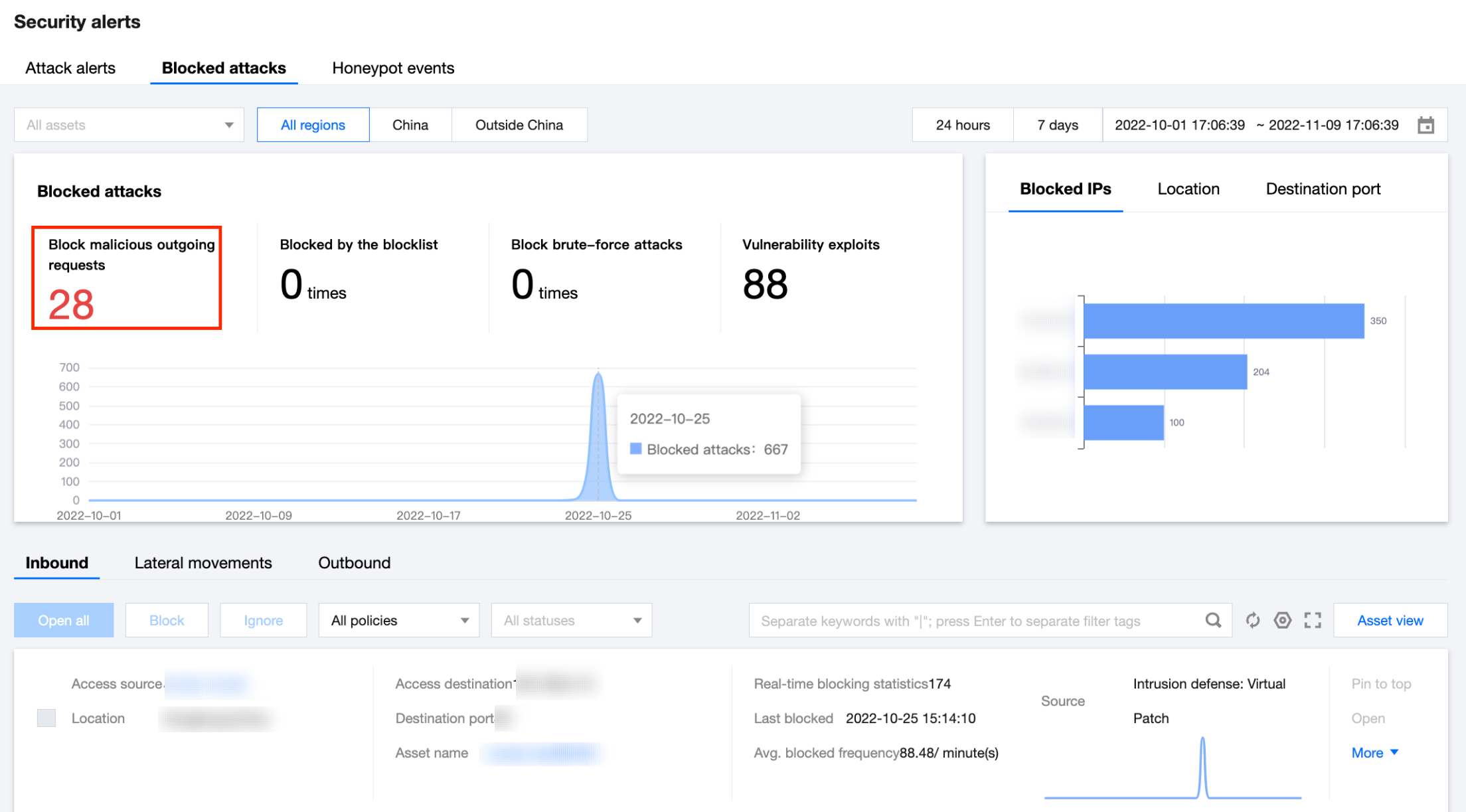Open the All assets dropdown
The height and width of the screenshot is (812, 1466).
pos(129,125)
